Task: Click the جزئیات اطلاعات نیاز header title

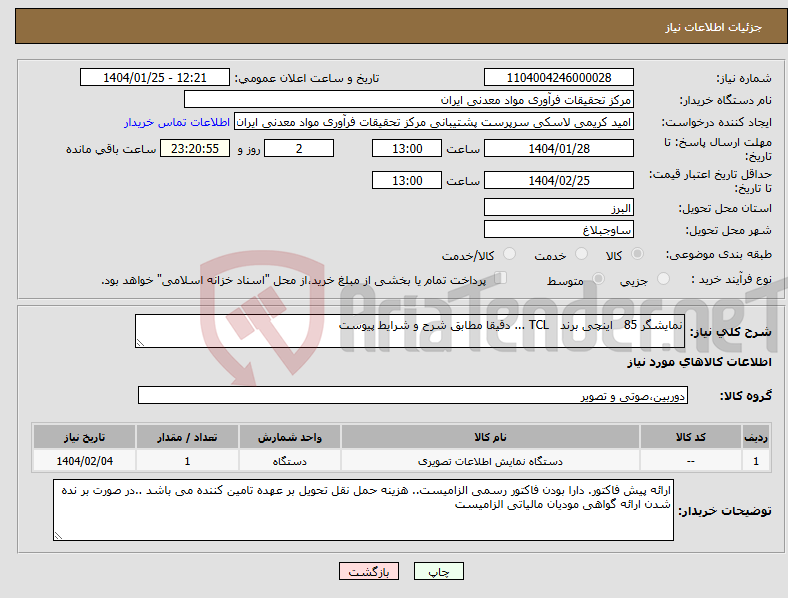Action: (x=714, y=27)
